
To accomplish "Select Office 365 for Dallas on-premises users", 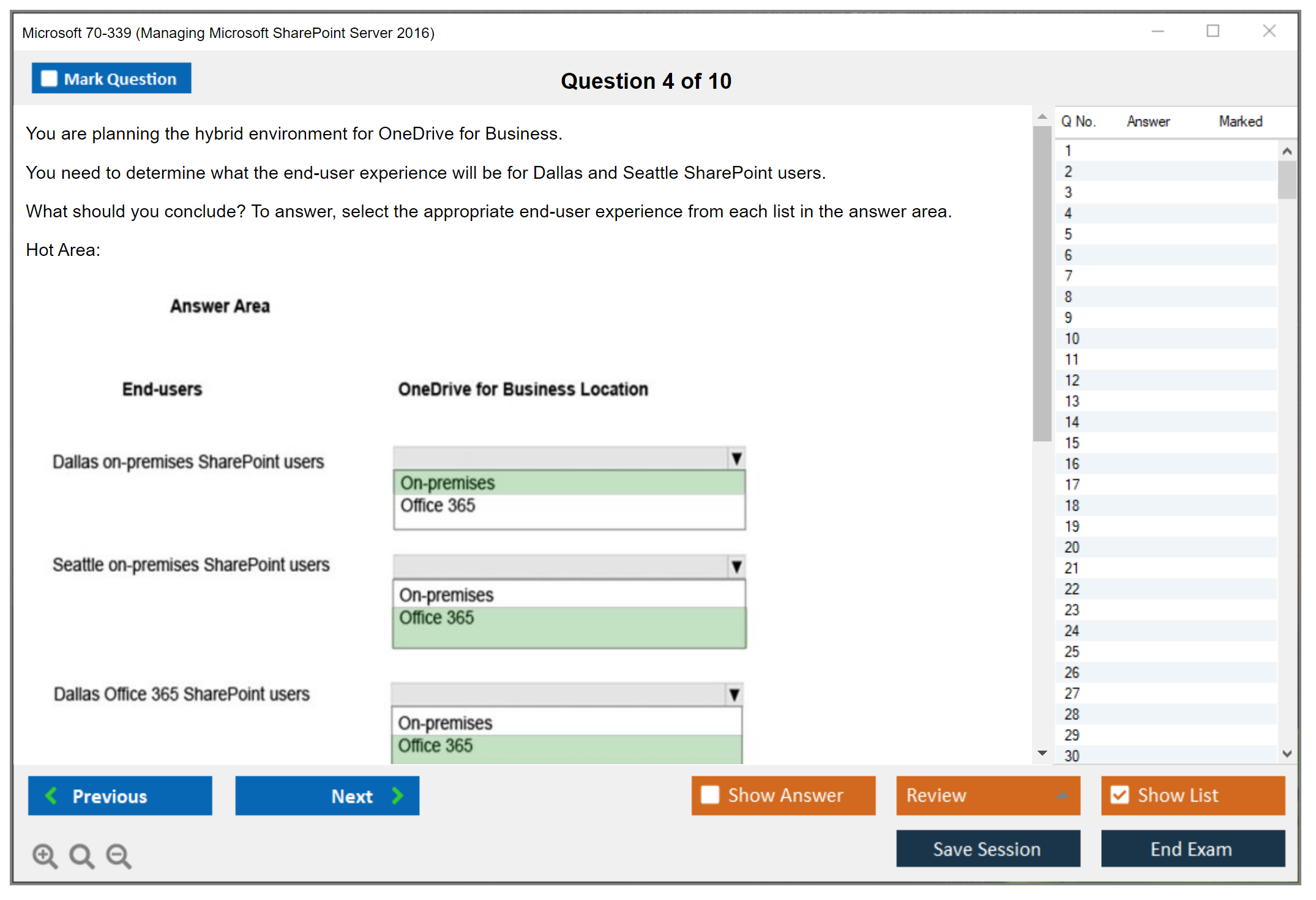I will tap(438, 506).
